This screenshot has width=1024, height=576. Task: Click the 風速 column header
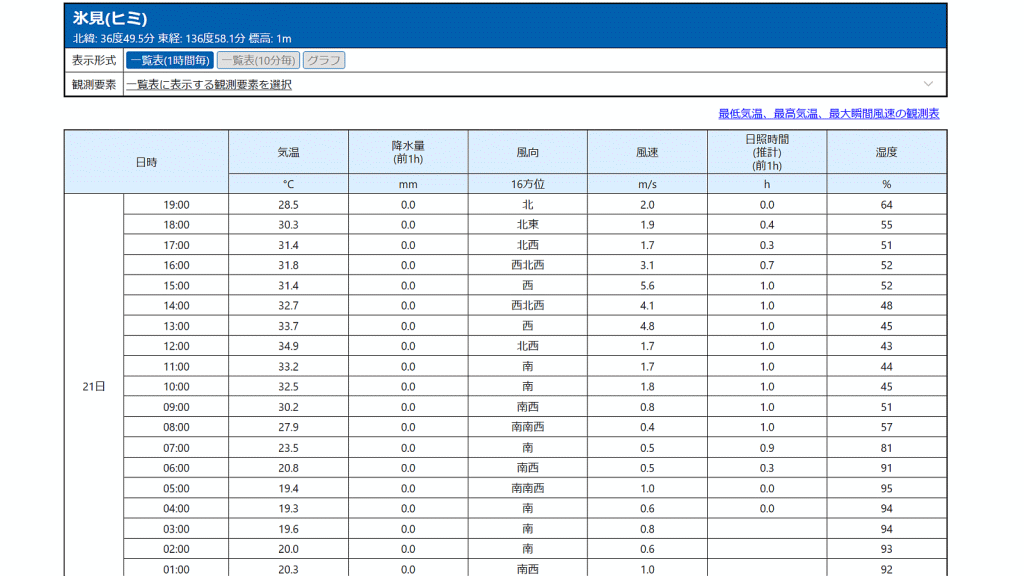647,152
